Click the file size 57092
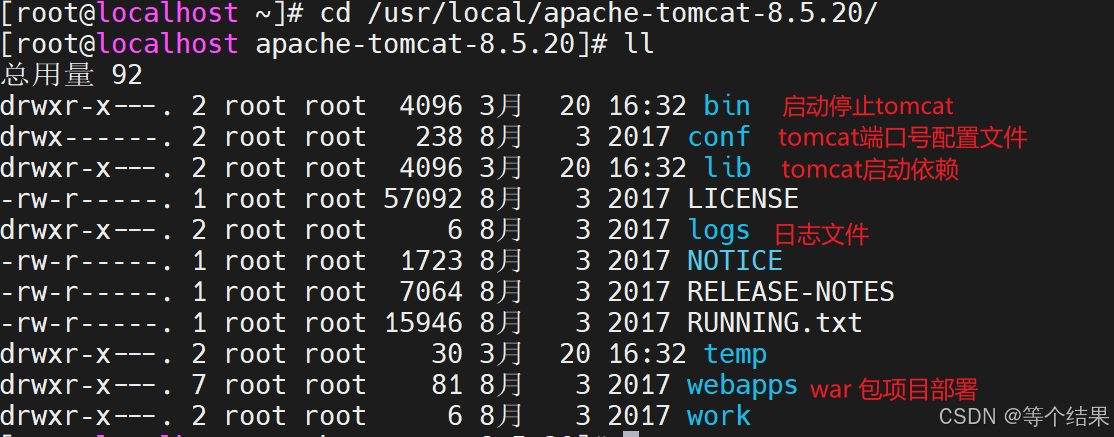Image resolution: width=1114 pixels, height=437 pixels. [423, 198]
